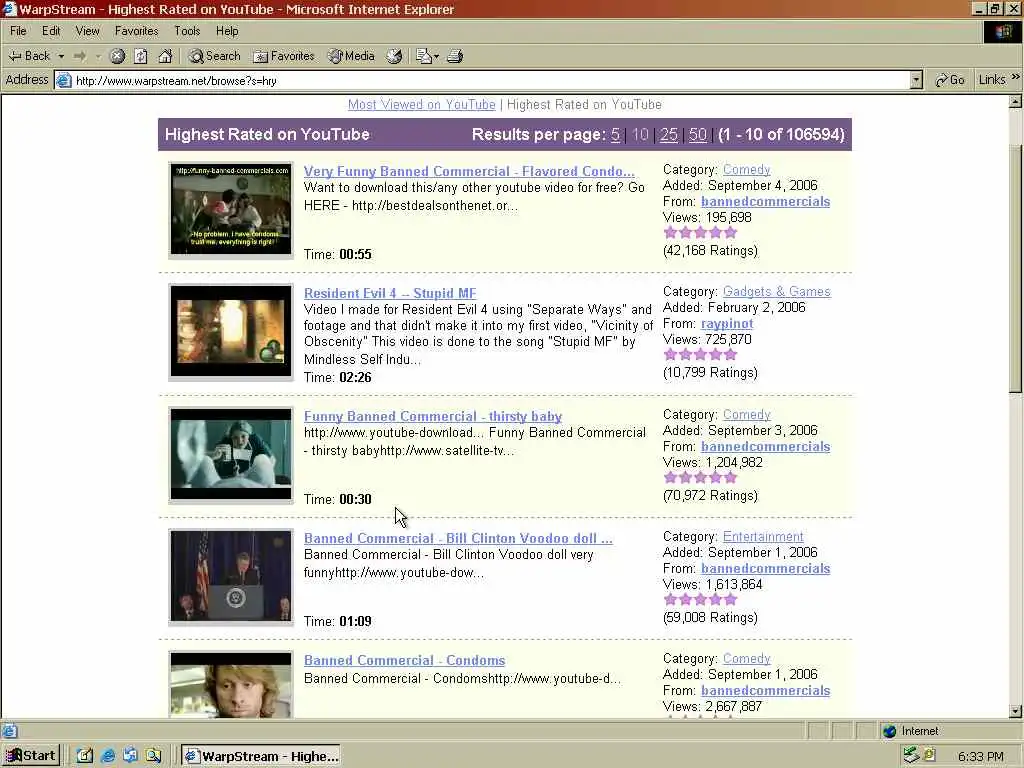Open Very Funny Banned Commercial title link
The height and width of the screenshot is (768, 1024).
[469, 171]
